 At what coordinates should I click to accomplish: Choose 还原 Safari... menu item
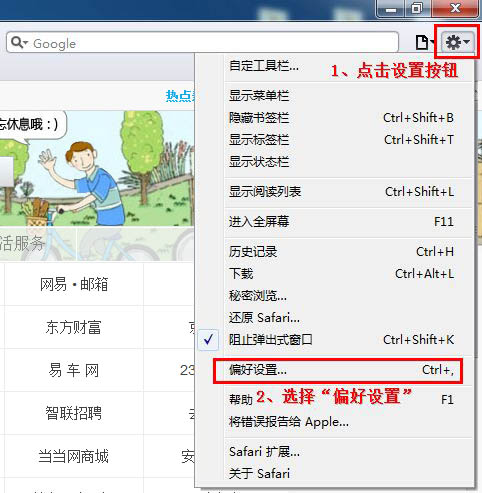(x=335, y=318)
